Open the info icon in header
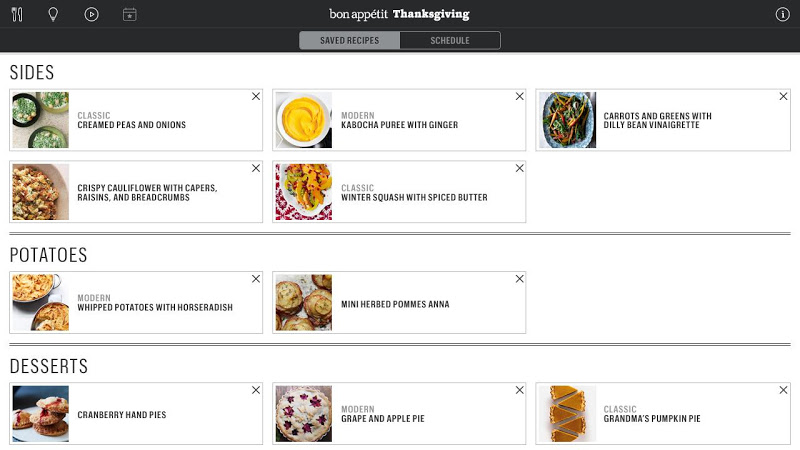Image resolution: width=800 pixels, height=450 pixels. coord(782,15)
